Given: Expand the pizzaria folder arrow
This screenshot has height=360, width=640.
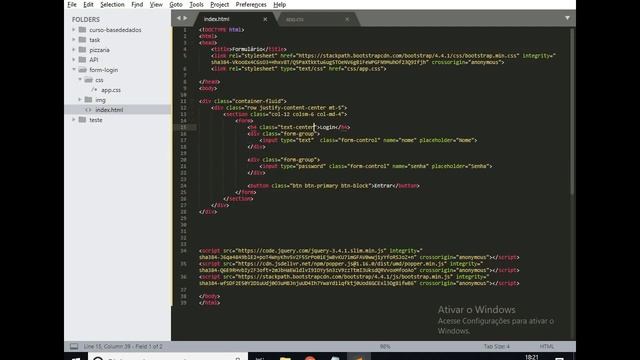Looking at the screenshot, I should (74, 50).
